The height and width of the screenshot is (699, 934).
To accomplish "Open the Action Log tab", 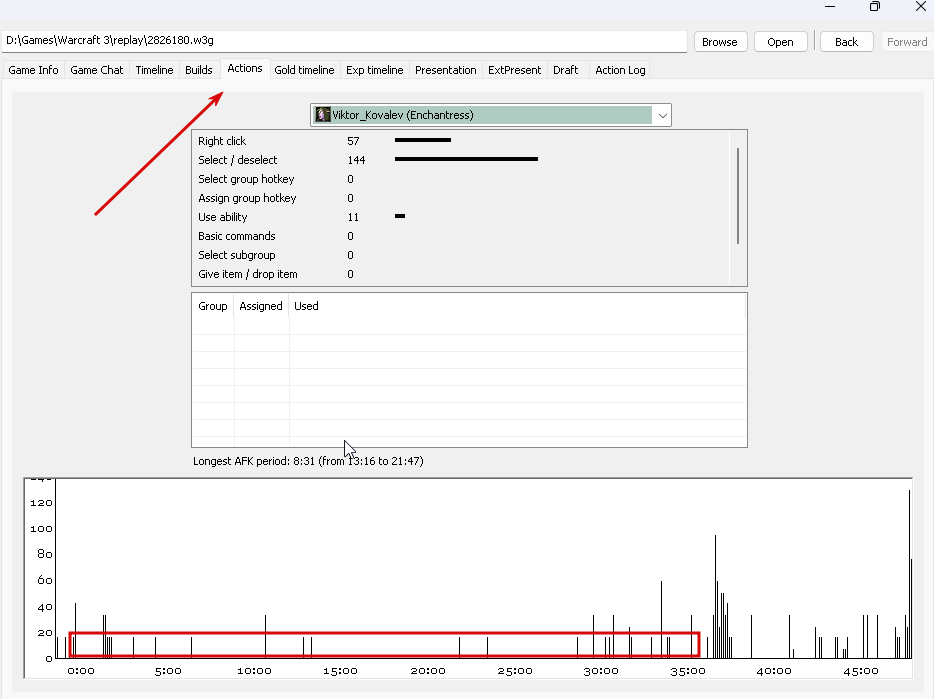I will pos(620,70).
